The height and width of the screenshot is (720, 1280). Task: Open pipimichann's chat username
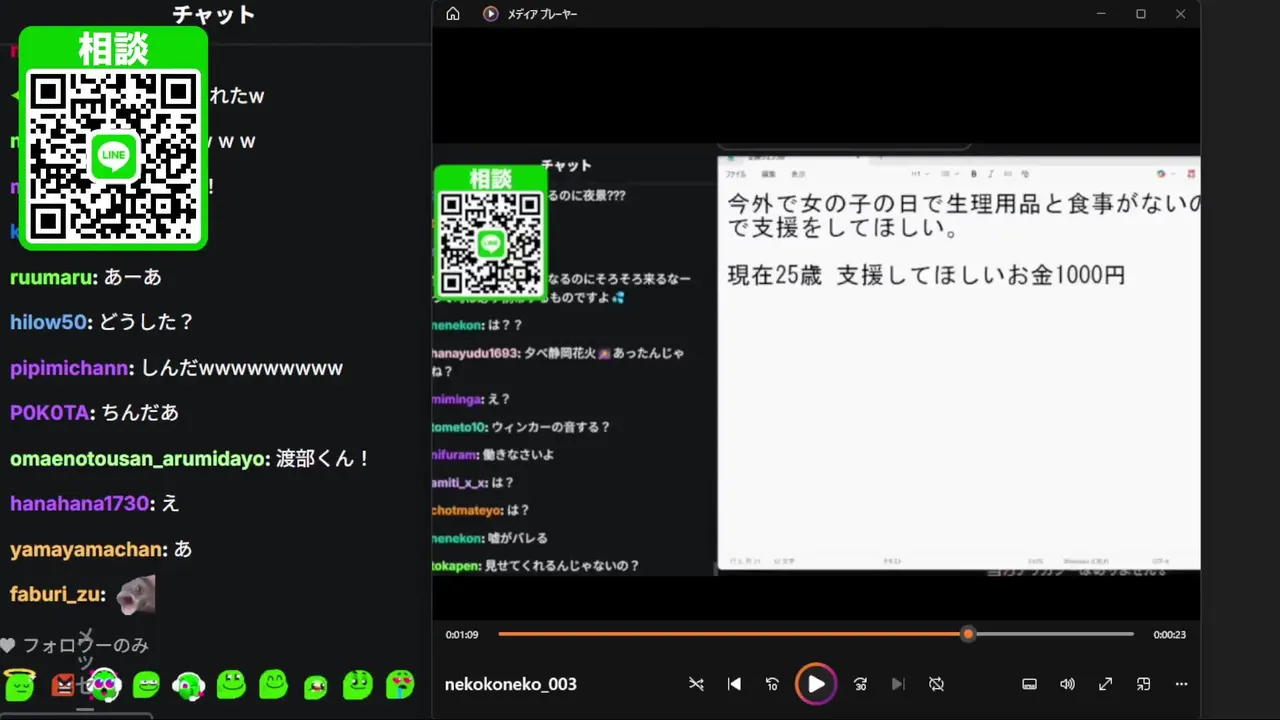pyautogui.click(x=69, y=368)
